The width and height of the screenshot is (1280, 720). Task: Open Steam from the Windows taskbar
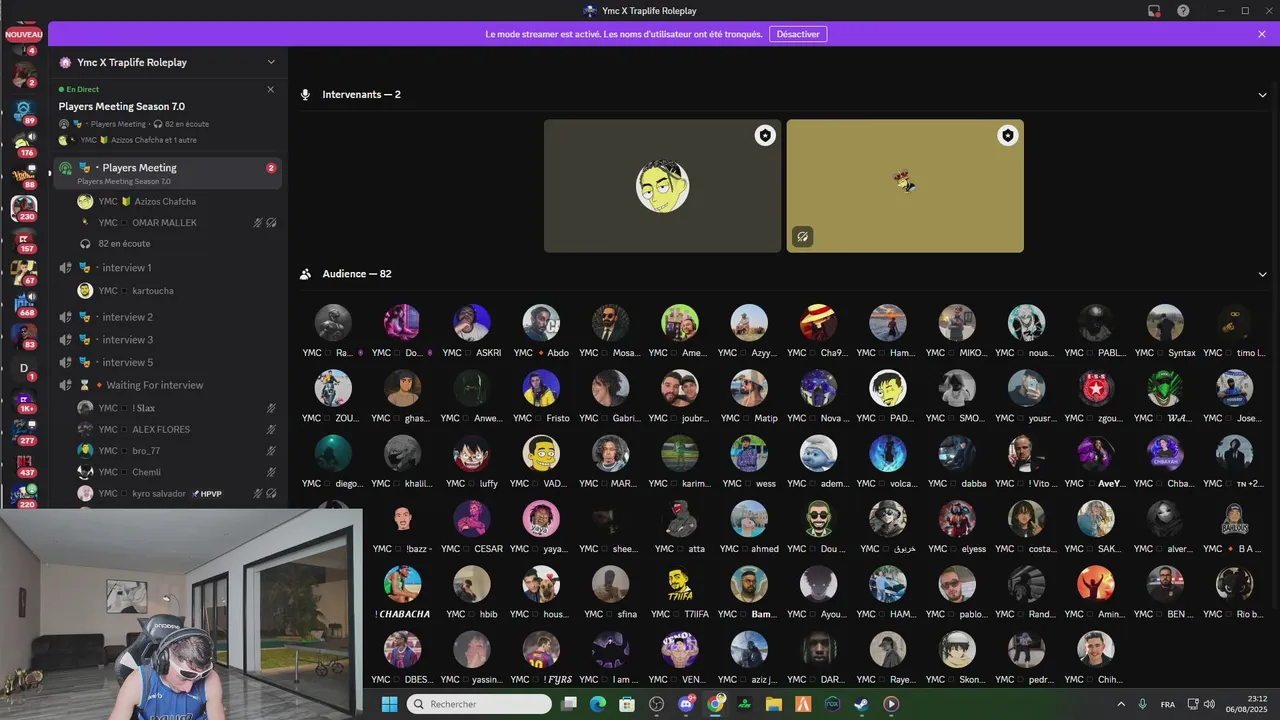click(x=861, y=704)
